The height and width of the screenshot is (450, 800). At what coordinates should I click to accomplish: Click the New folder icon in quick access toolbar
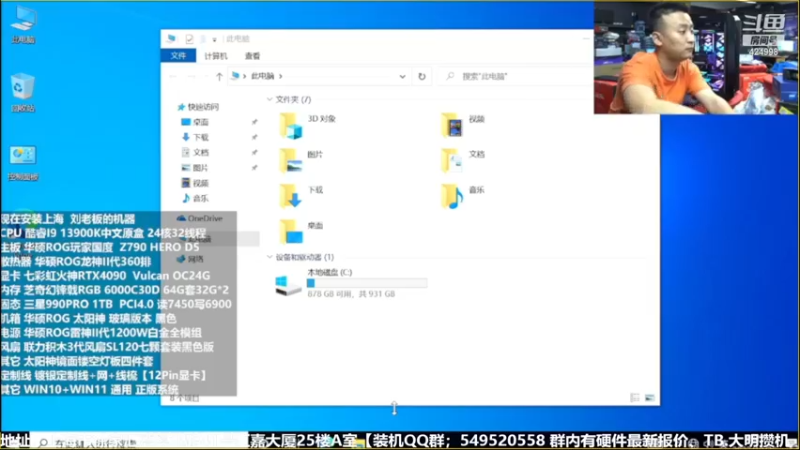[203, 39]
